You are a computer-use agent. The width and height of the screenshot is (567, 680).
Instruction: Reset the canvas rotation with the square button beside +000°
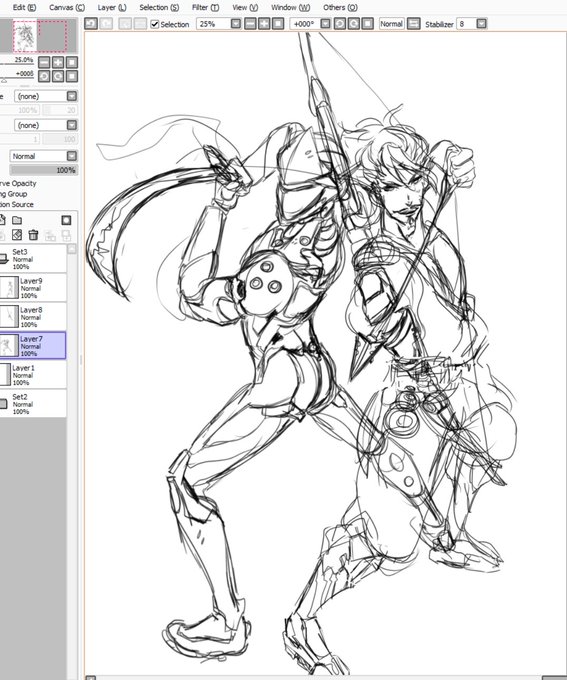pyautogui.click(x=367, y=23)
